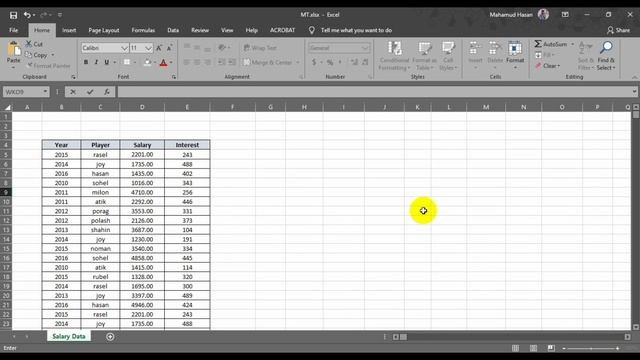Screen dimensions: 640x360
Task: Toggle underline formatting
Action: (107, 62)
